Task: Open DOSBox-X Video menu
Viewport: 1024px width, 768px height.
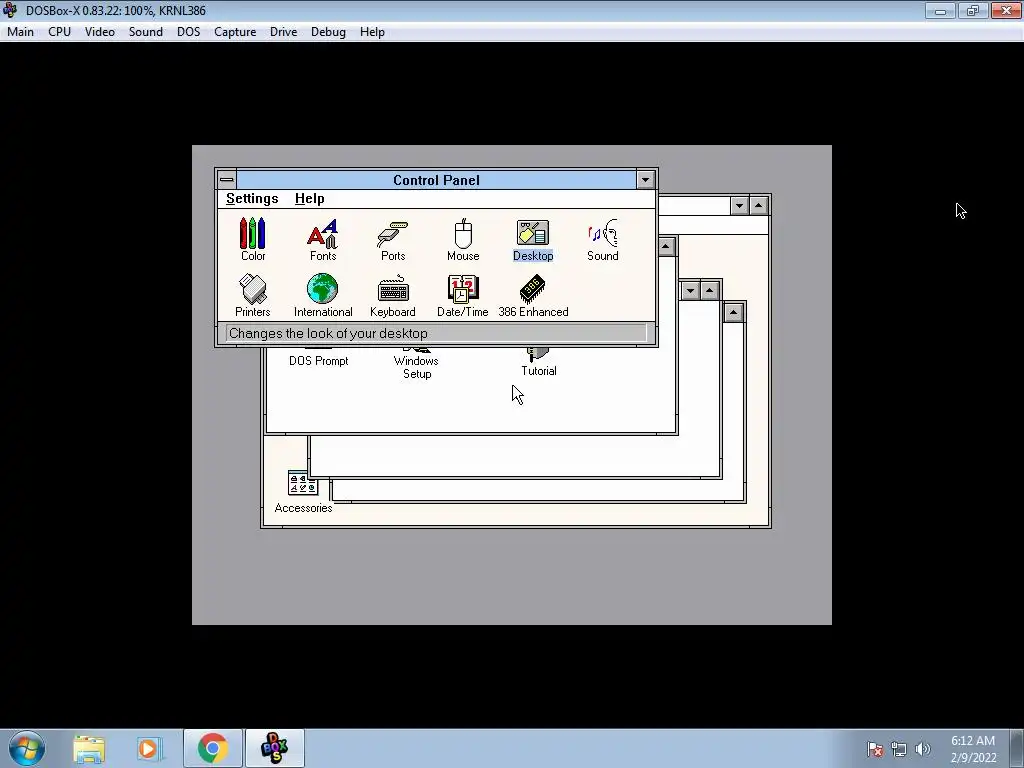Action: point(100,32)
